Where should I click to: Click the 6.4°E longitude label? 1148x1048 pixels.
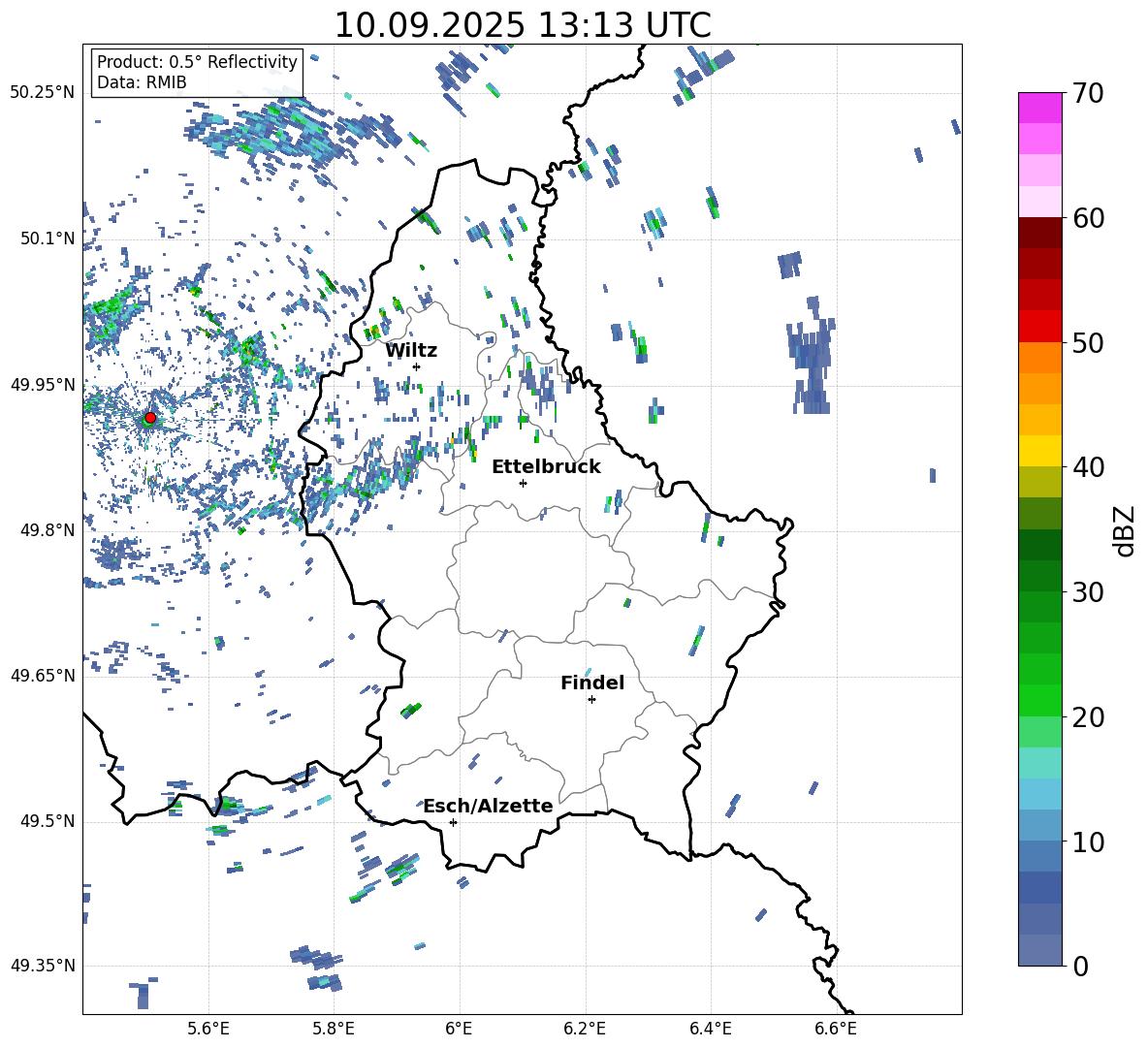(710, 1030)
